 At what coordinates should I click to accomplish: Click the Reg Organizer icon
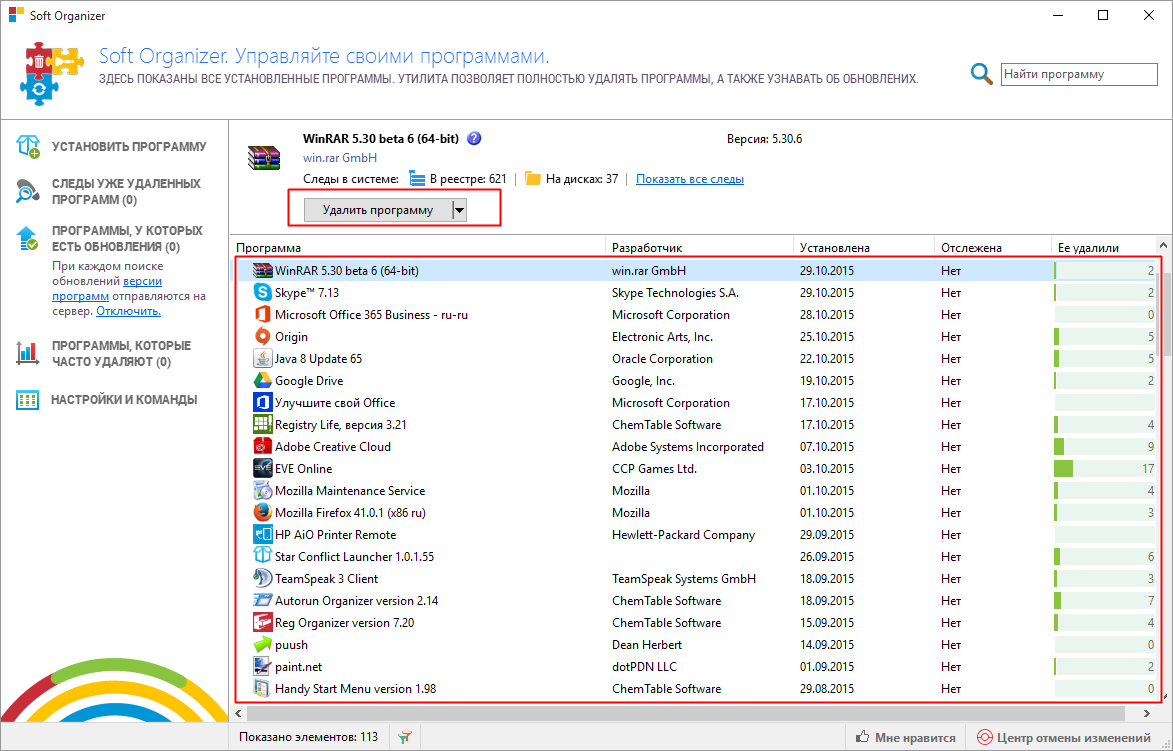coord(262,622)
